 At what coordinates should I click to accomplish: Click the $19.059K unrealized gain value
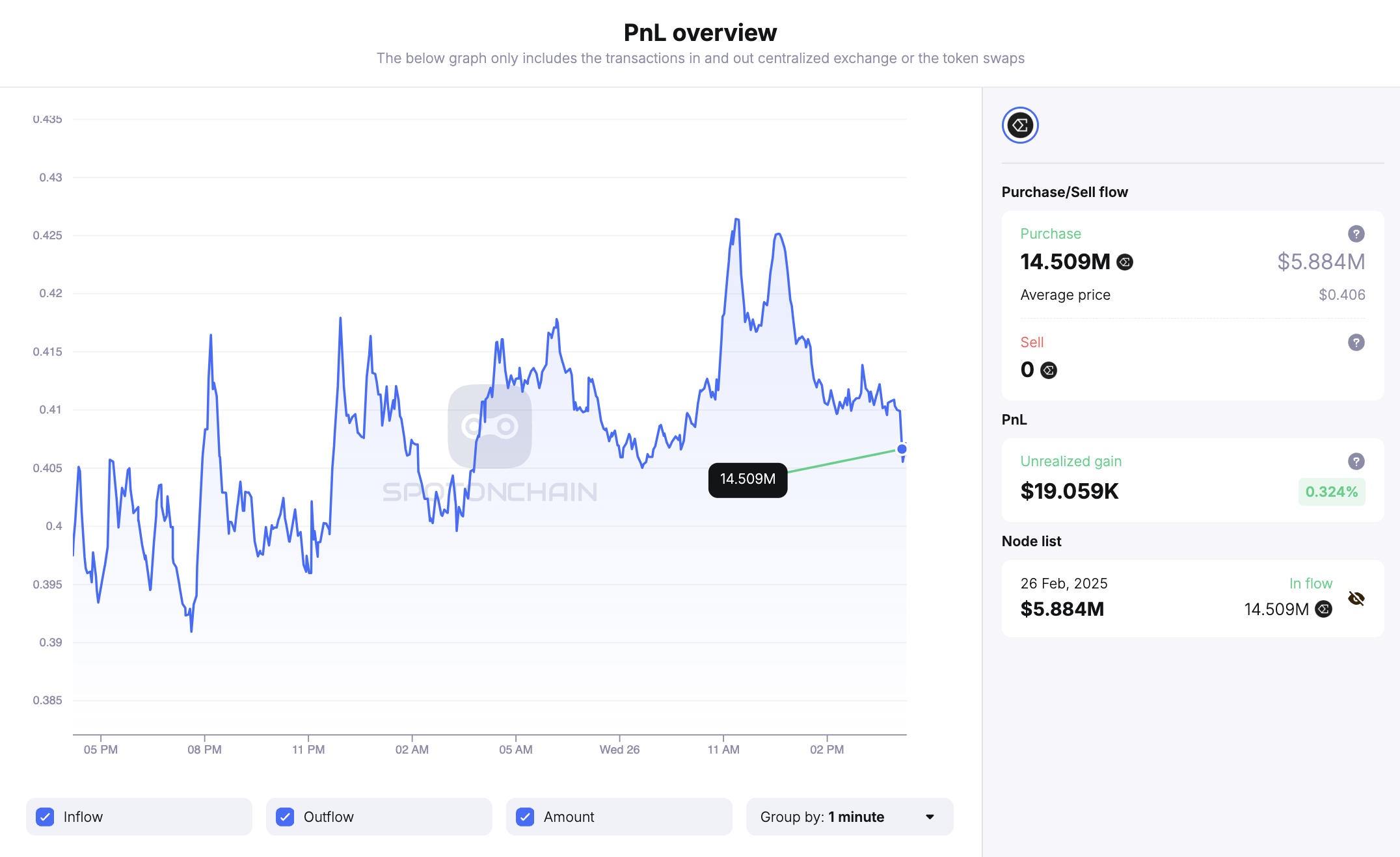coord(1069,492)
